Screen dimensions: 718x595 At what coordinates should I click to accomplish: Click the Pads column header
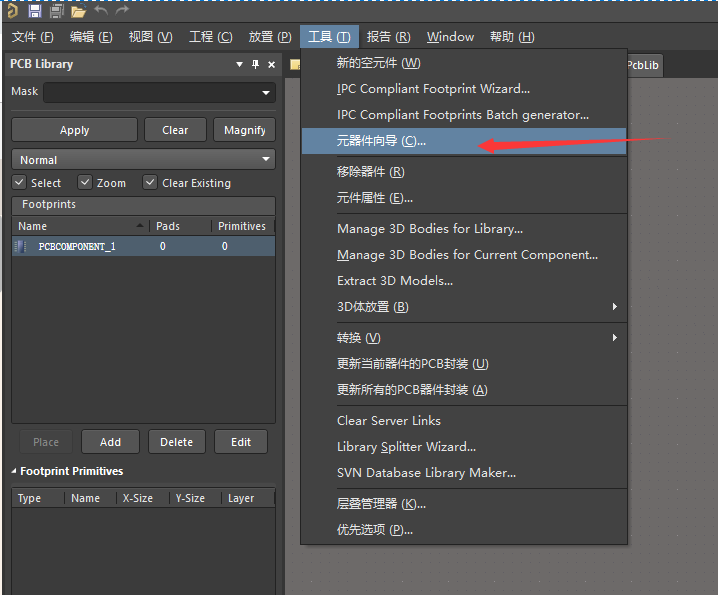(180, 226)
